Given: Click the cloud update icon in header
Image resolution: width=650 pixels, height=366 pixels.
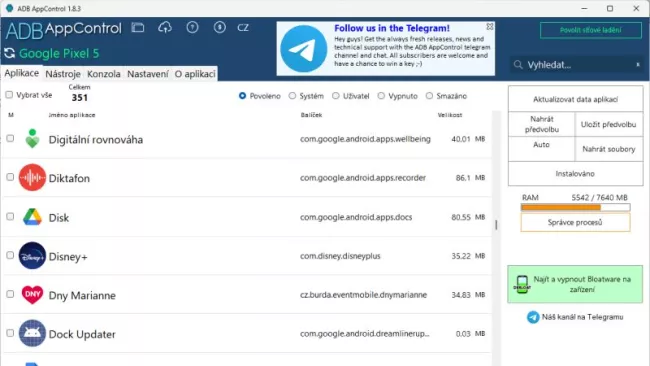Looking at the screenshot, I should [165, 28].
